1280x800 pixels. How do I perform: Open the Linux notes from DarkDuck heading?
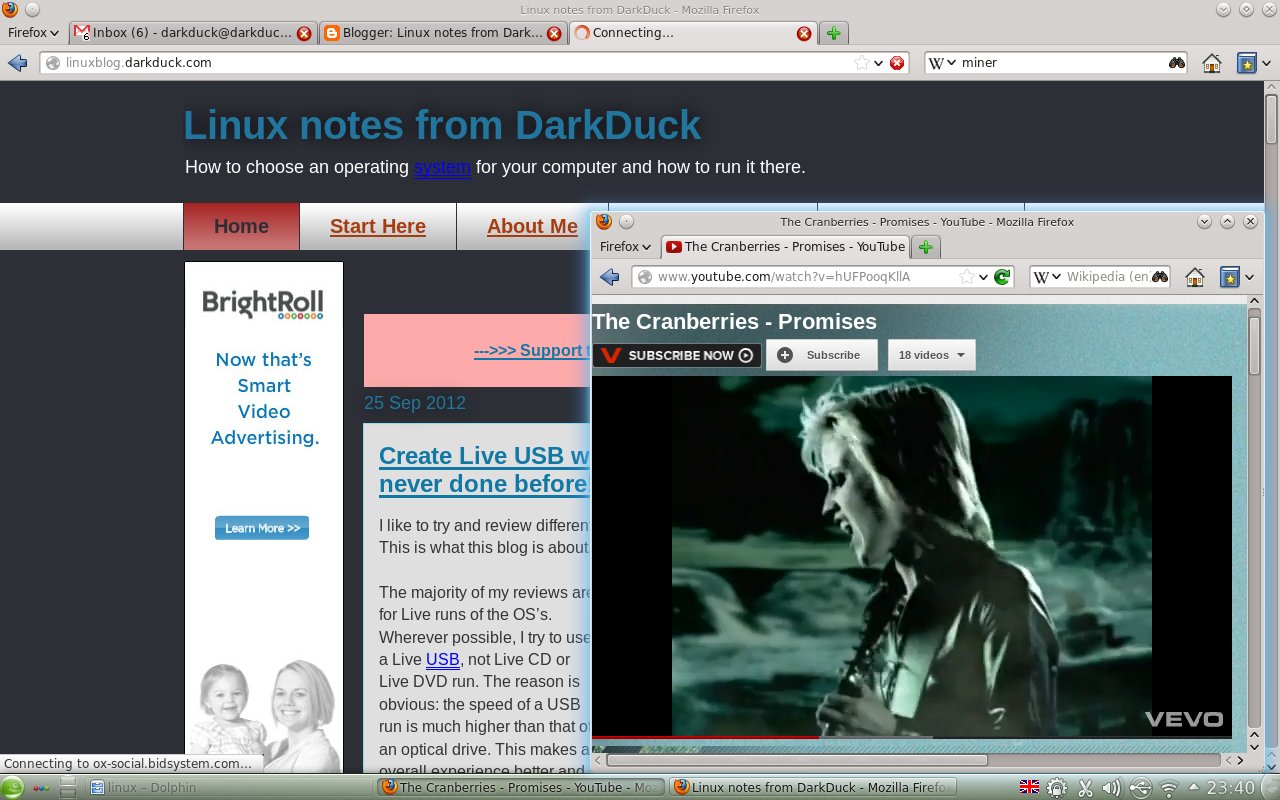tap(442, 125)
